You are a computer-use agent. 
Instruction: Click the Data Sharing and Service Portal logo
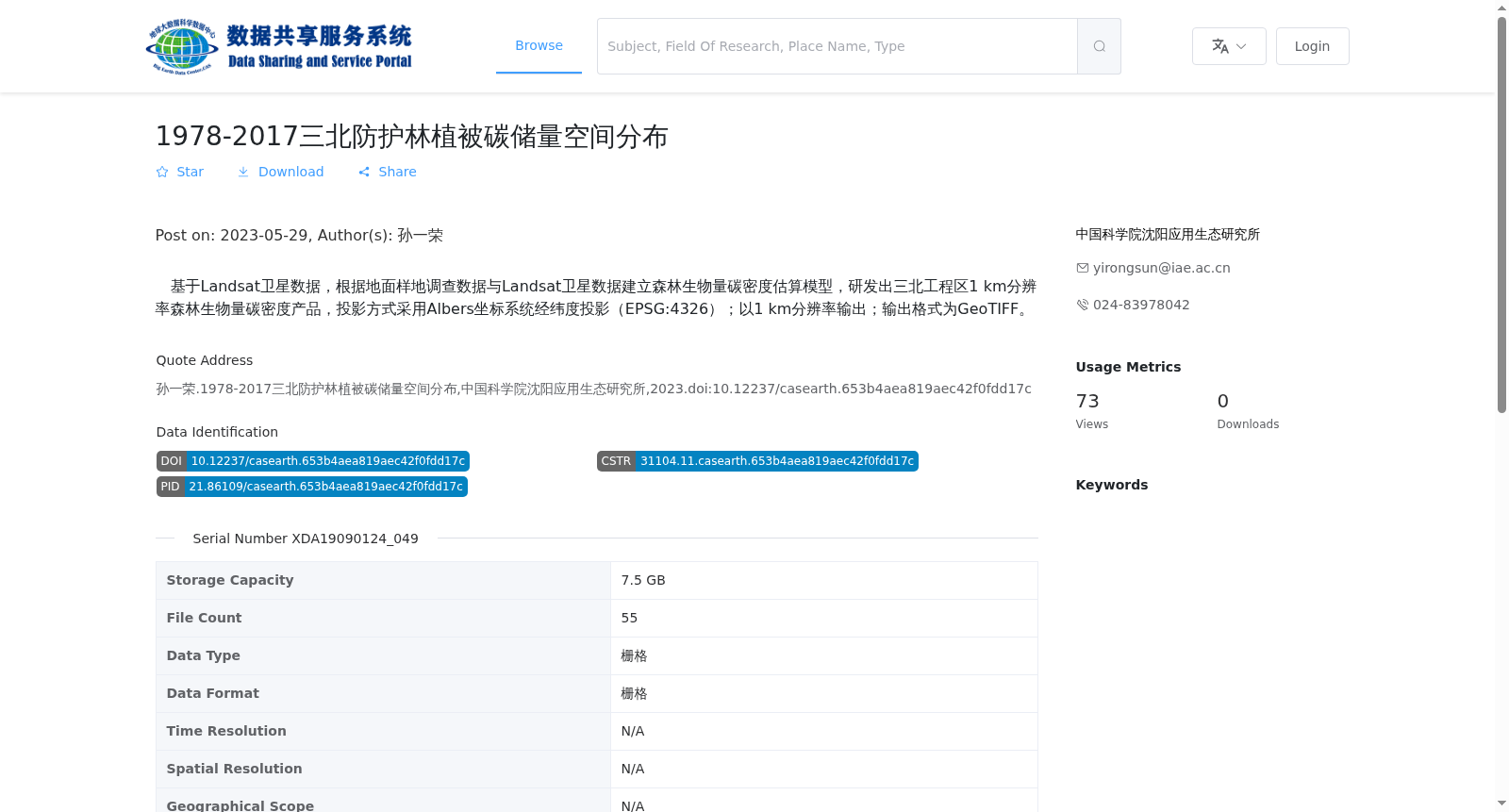[x=280, y=46]
